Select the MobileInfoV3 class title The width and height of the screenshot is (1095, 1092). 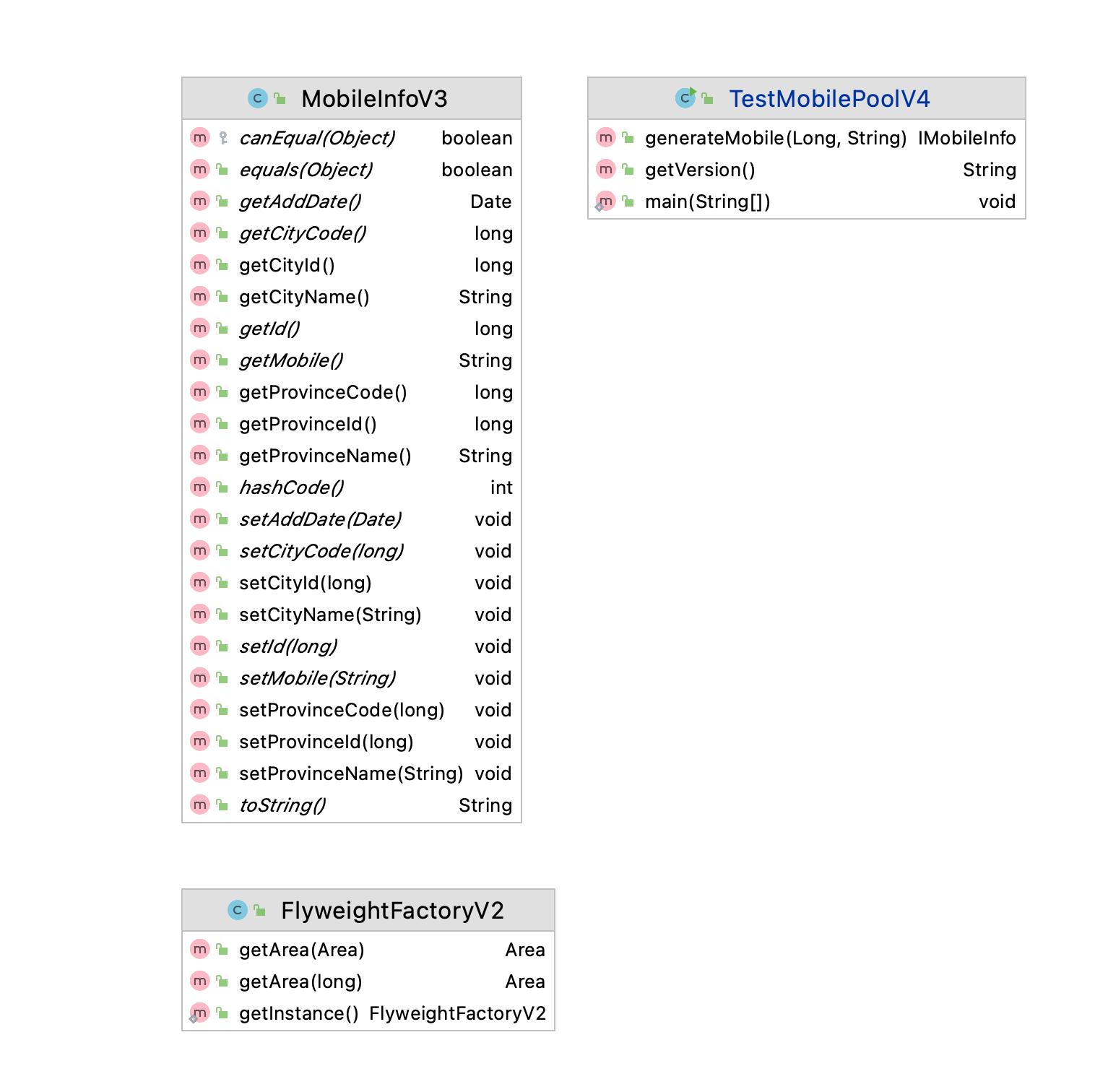pos(374,99)
